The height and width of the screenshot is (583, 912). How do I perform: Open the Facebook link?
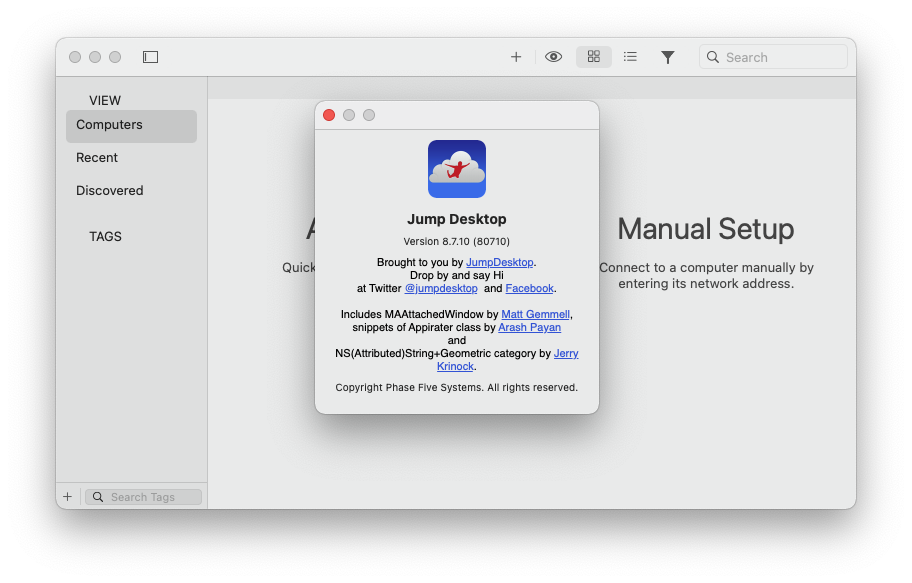coord(529,289)
